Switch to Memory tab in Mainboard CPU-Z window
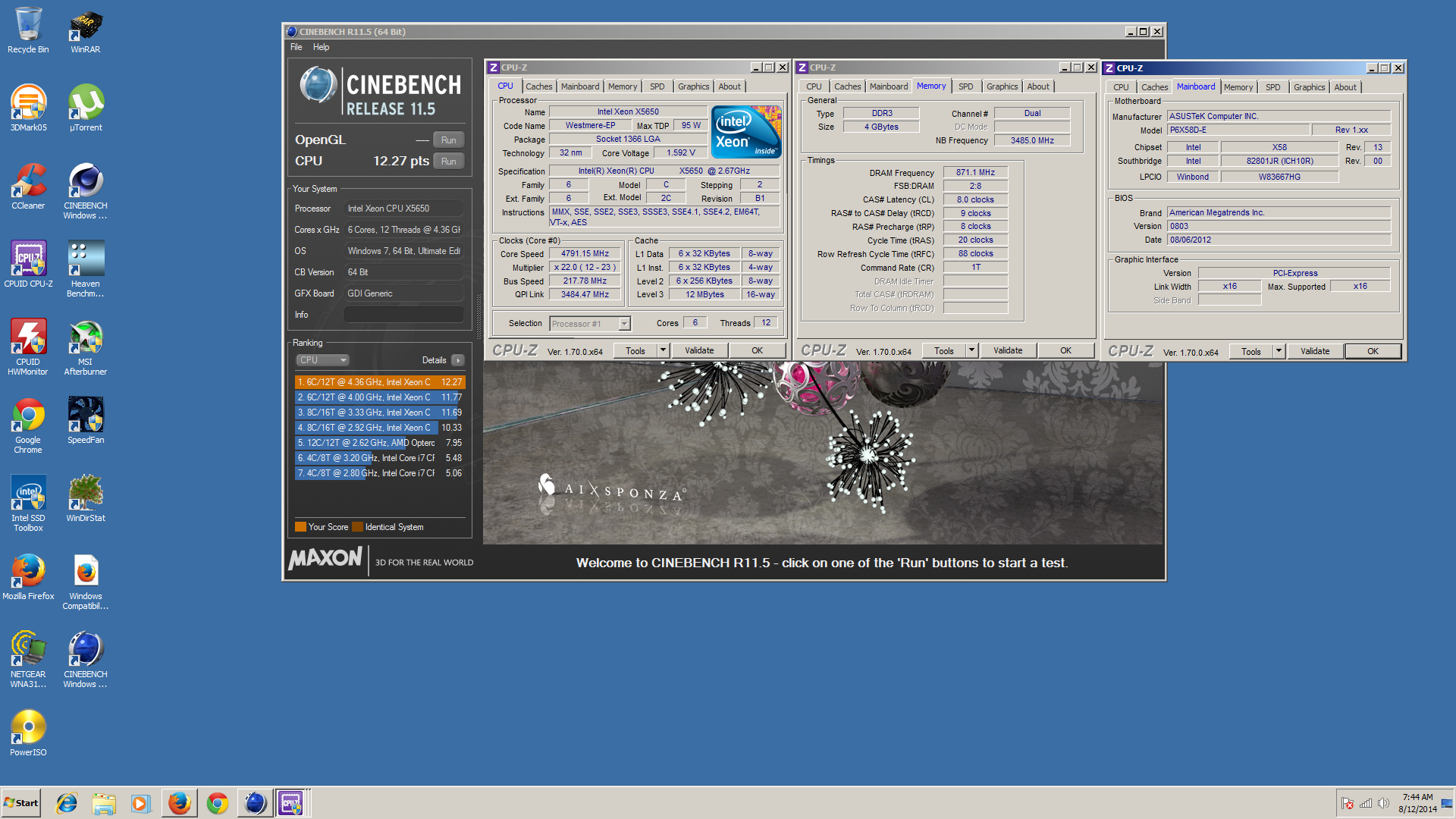The width and height of the screenshot is (1456, 819). (x=1238, y=87)
